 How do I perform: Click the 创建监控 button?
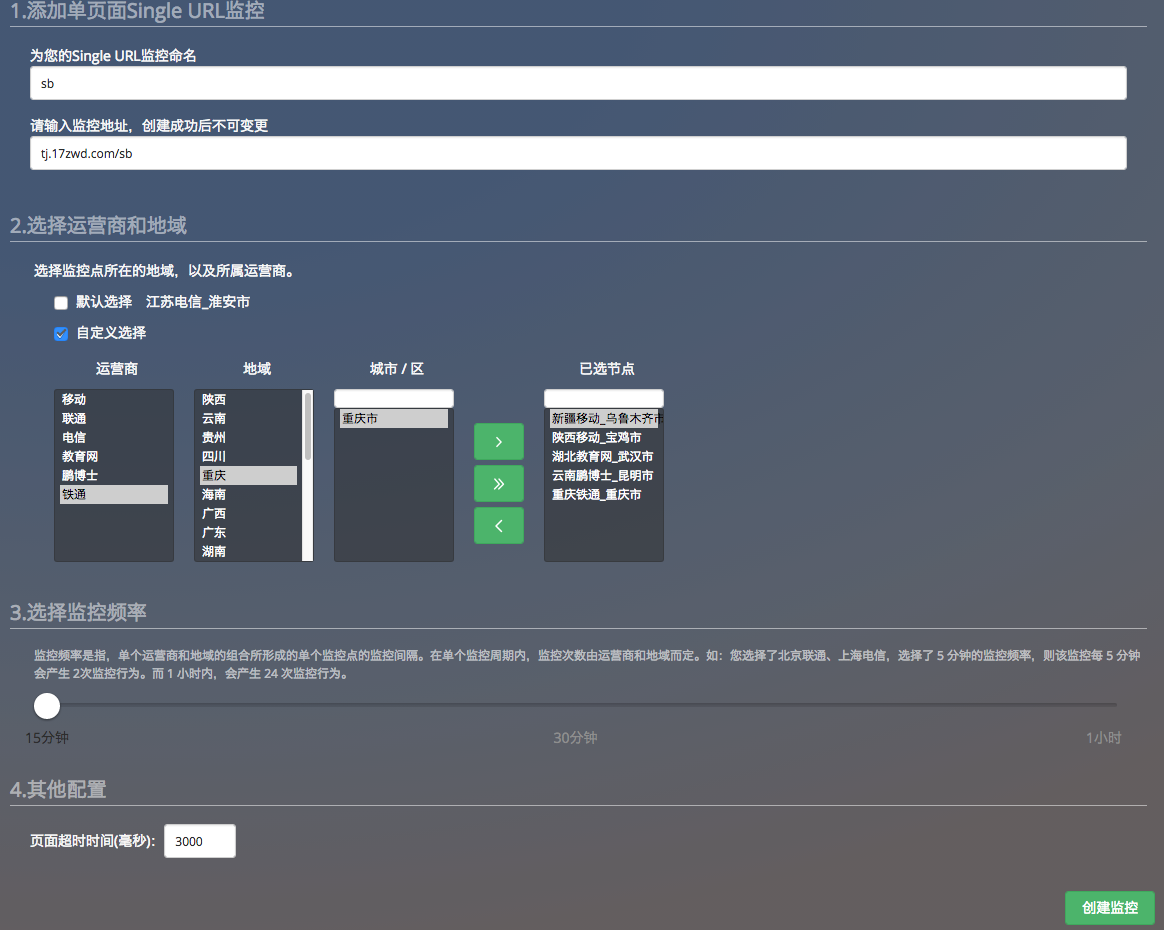coord(1109,908)
